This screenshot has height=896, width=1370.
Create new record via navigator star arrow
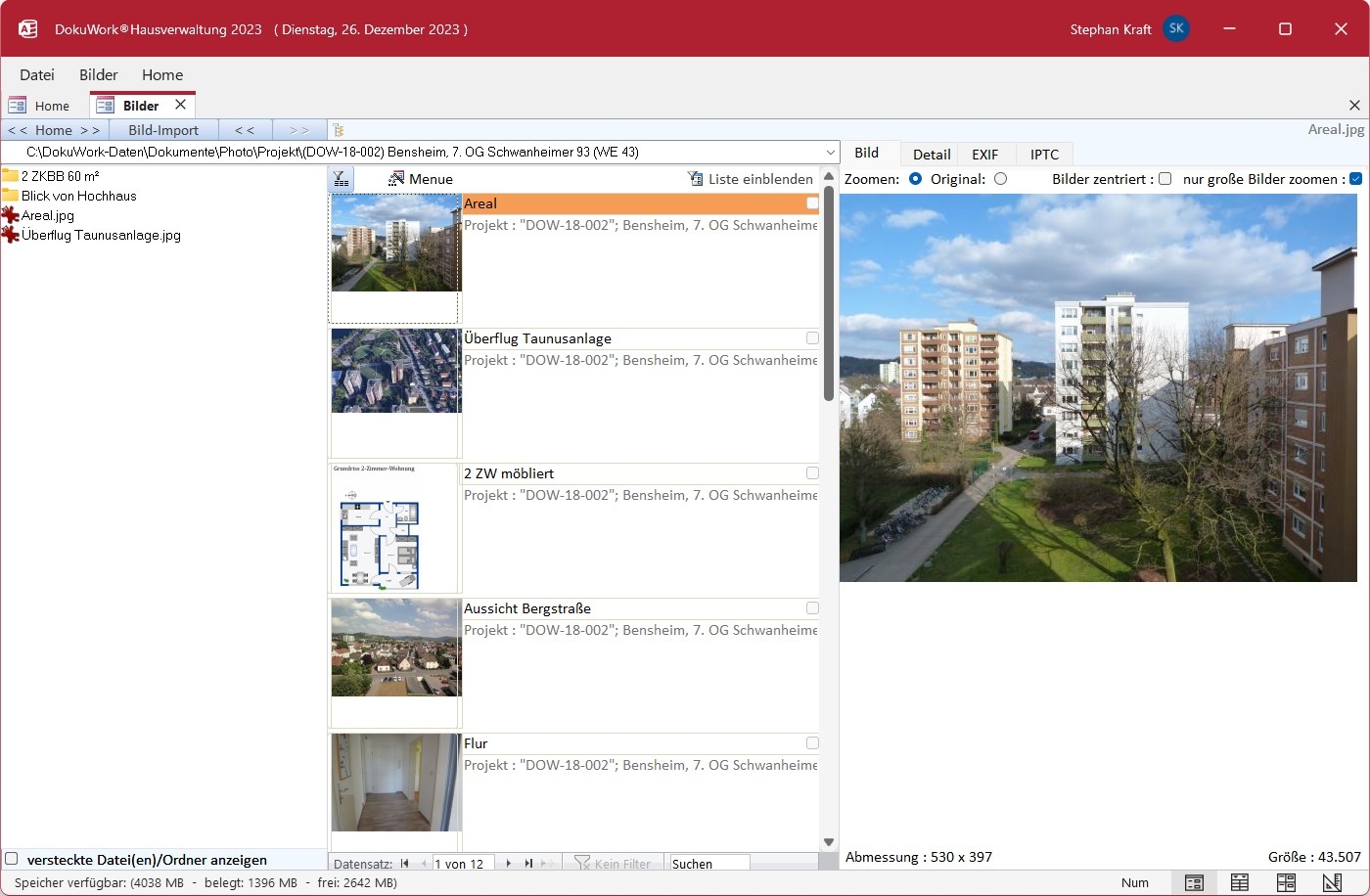click(x=548, y=864)
